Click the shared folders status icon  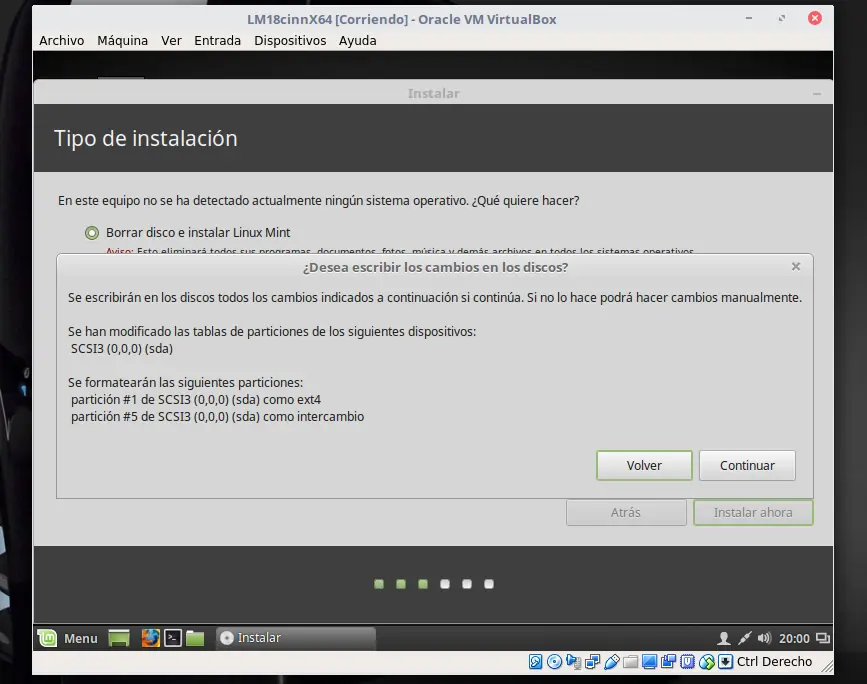tap(630, 661)
